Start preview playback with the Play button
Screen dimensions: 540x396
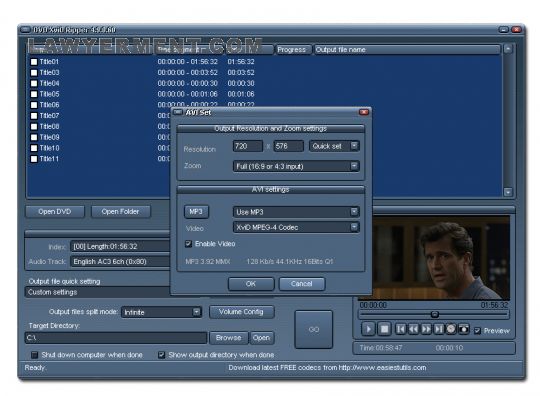(x=368, y=329)
